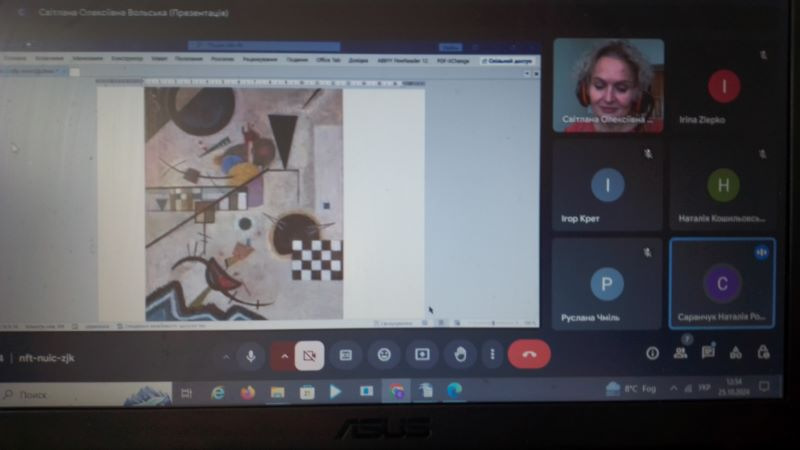This screenshot has height=450, width=800.
Task: Click meeting code nft-nuic-zjk
Action: pyautogui.click(x=46, y=358)
